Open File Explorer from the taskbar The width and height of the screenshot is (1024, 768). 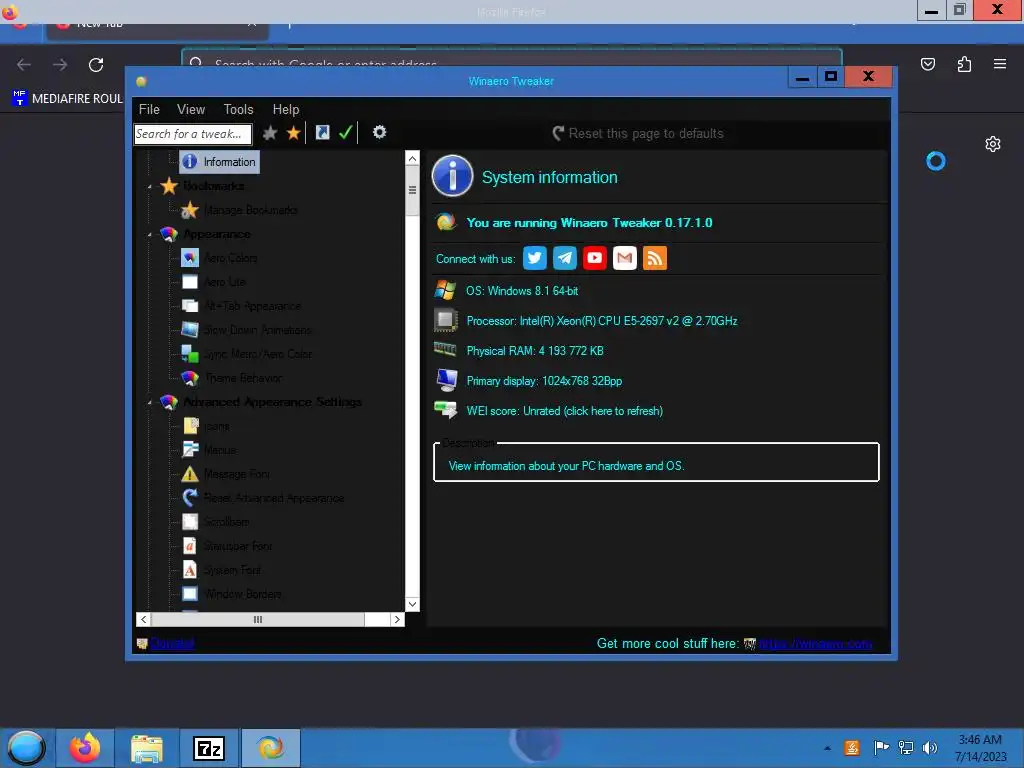[x=147, y=748]
